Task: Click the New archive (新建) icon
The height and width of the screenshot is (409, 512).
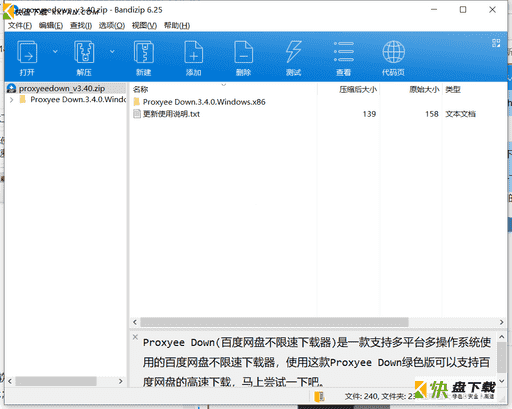Action: (x=144, y=52)
